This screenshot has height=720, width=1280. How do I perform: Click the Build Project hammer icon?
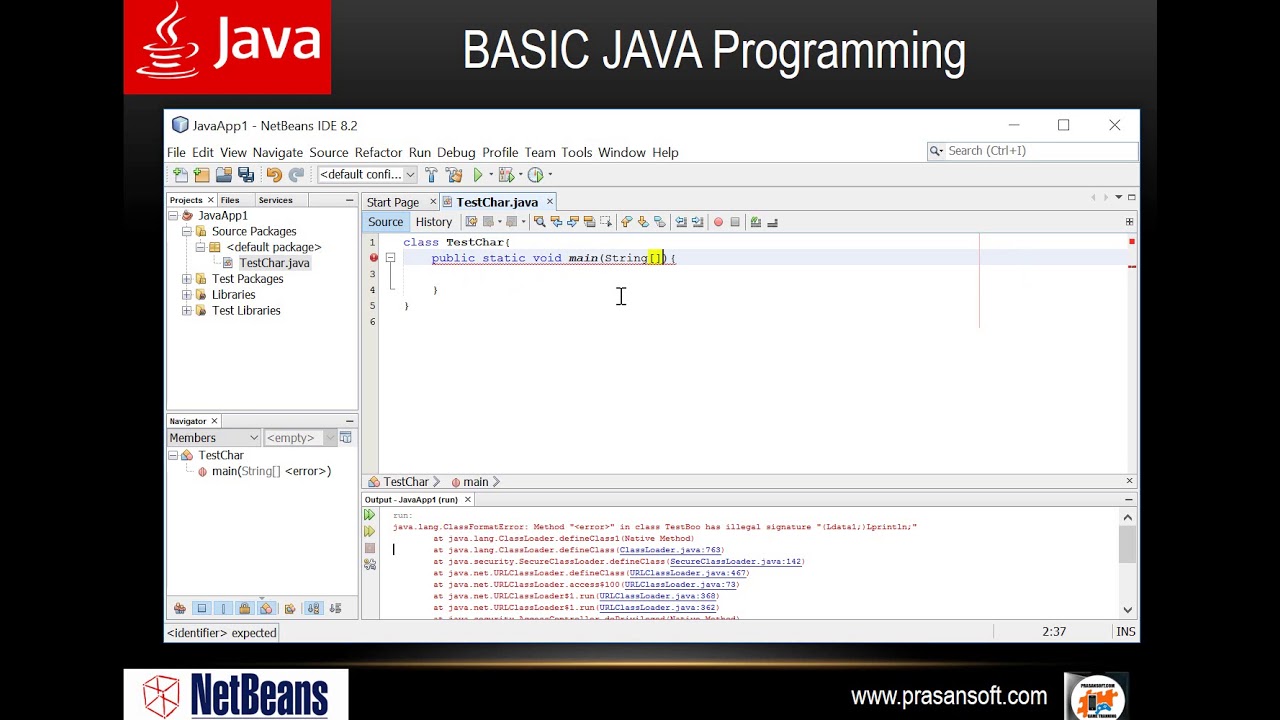coord(431,175)
